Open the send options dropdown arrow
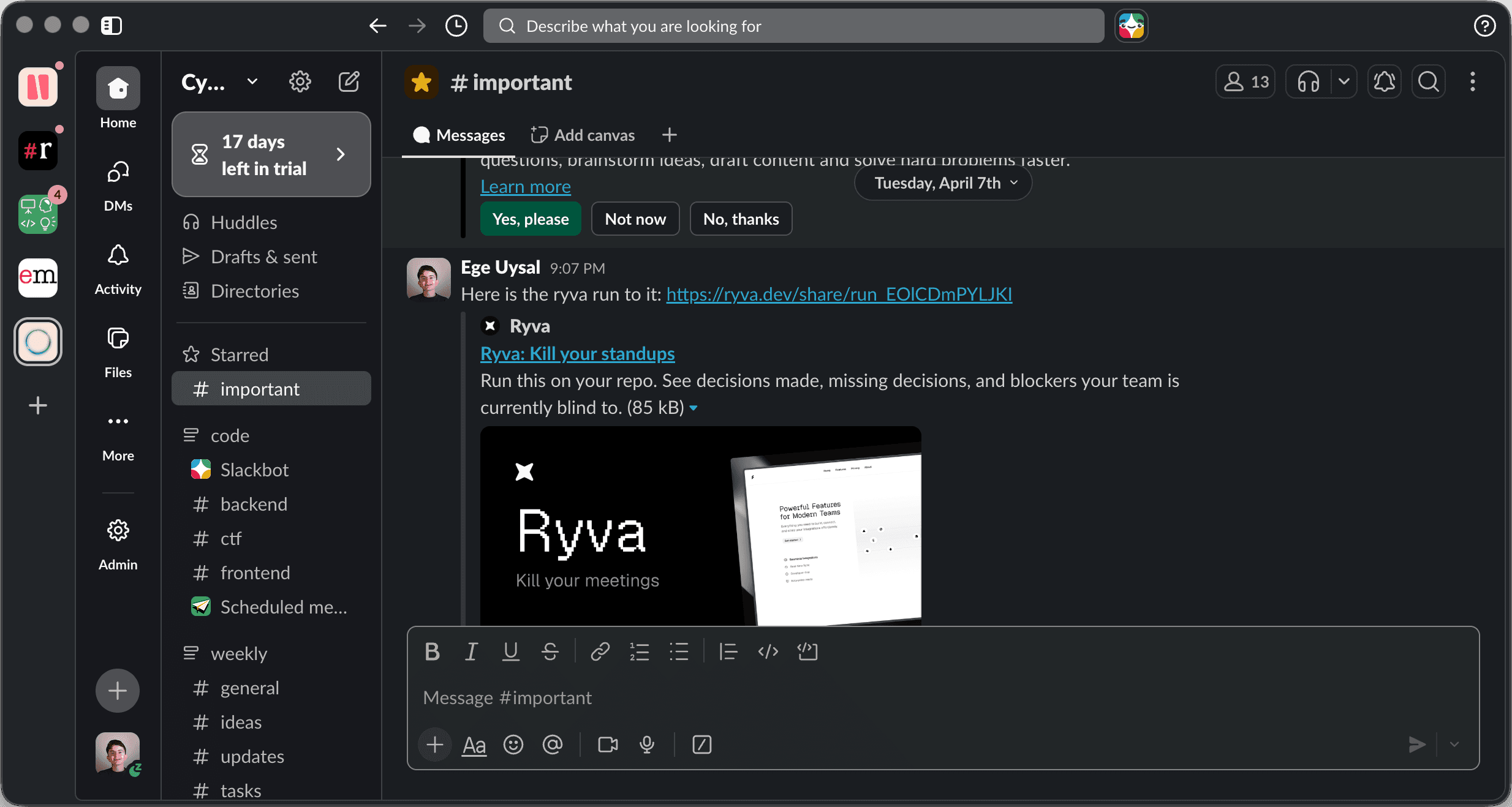Image resolution: width=1512 pixels, height=807 pixels. point(1454,745)
